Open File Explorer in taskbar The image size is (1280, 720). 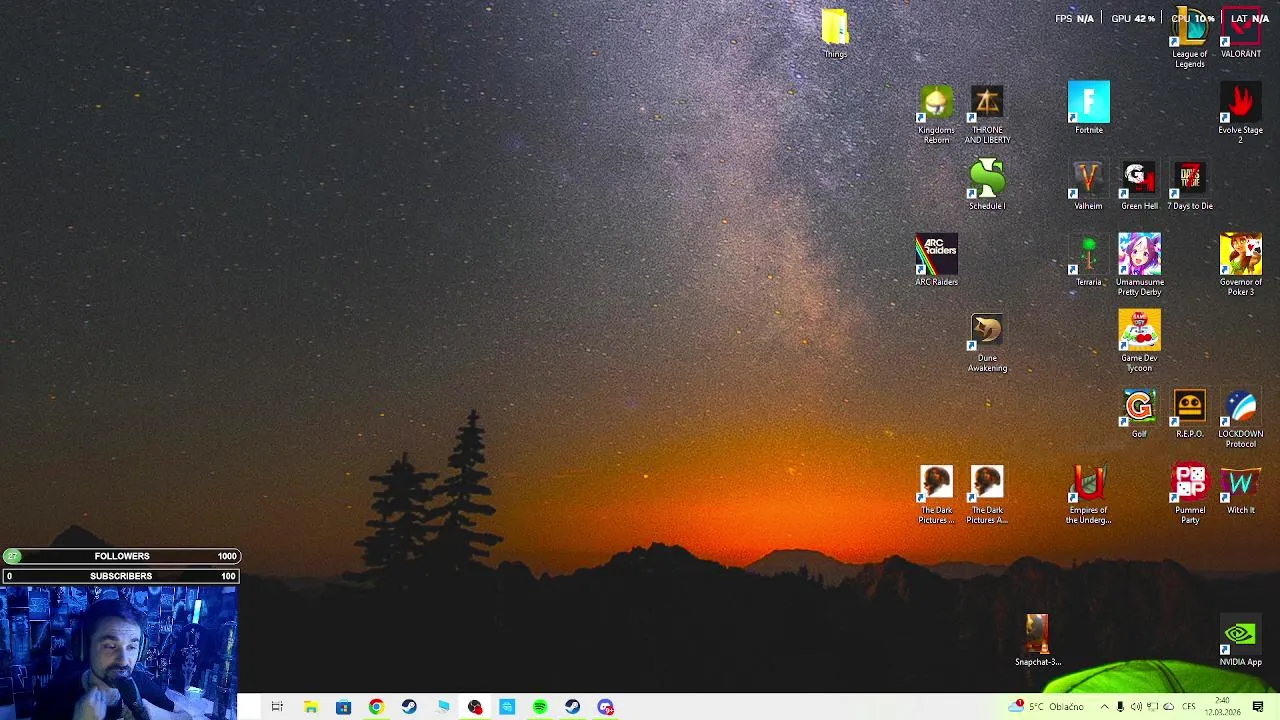[x=310, y=707]
